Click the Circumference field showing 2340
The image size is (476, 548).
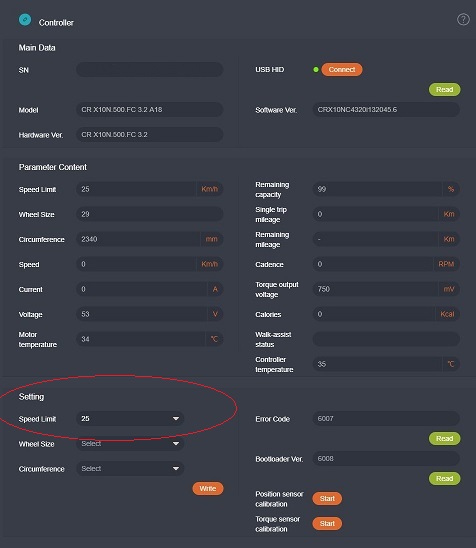(x=150, y=239)
